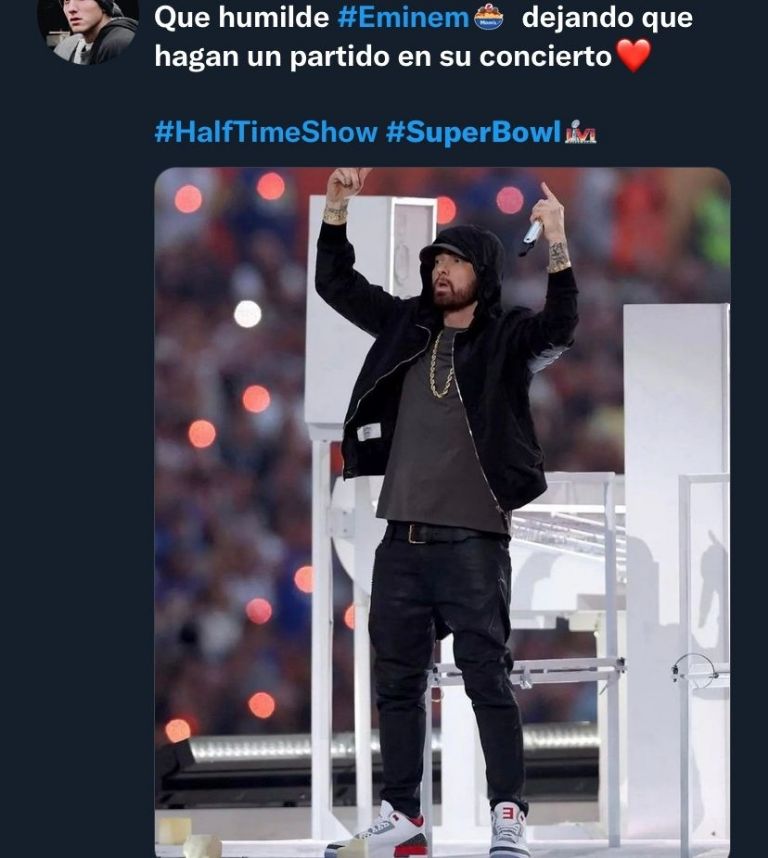Image resolution: width=768 pixels, height=858 pixels.
Task: Click the sneaker with the red E logo
Action: click(509, 826)
